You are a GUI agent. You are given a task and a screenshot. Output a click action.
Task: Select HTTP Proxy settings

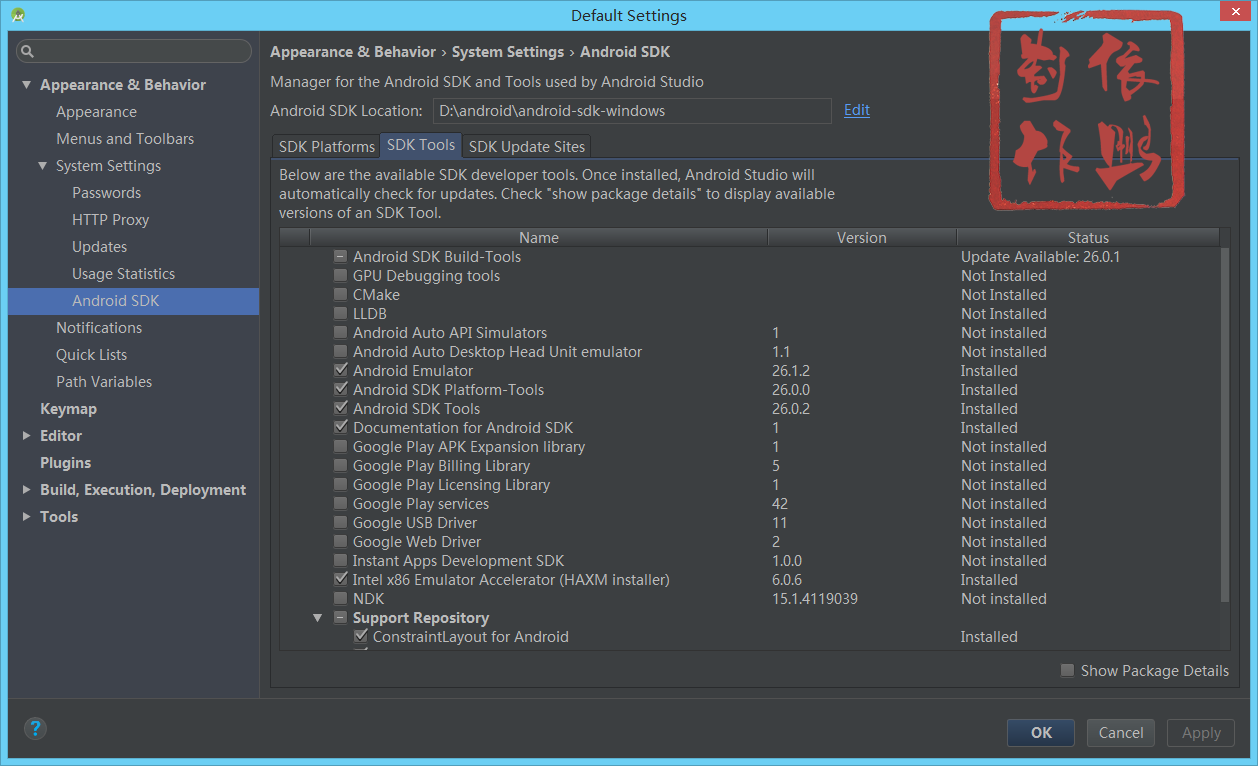[110, 220]
